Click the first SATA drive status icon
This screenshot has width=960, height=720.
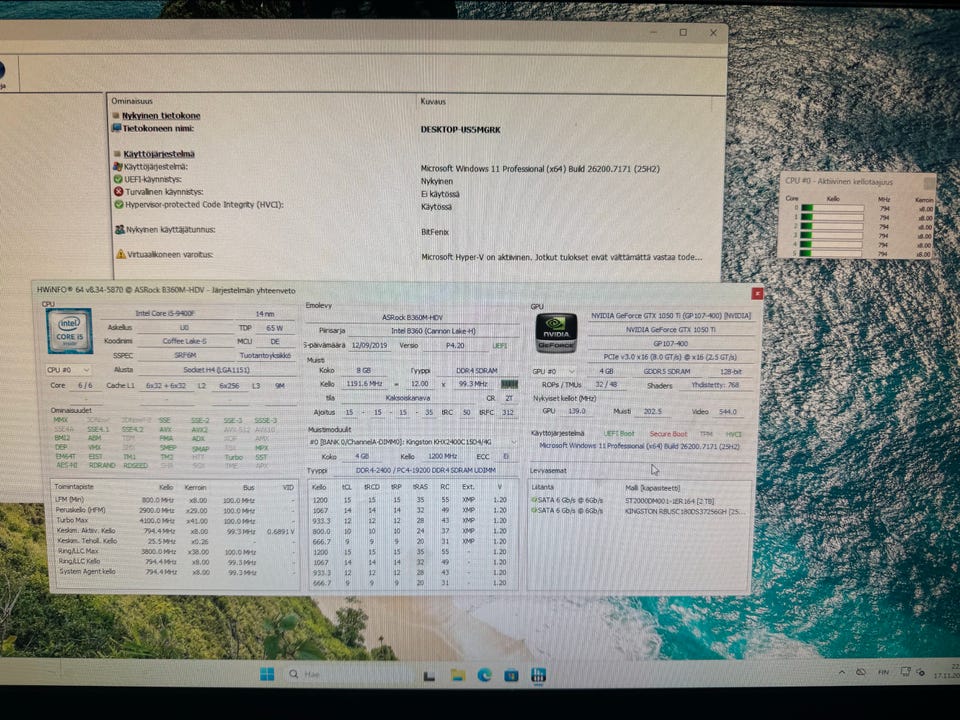coord(534,500)
